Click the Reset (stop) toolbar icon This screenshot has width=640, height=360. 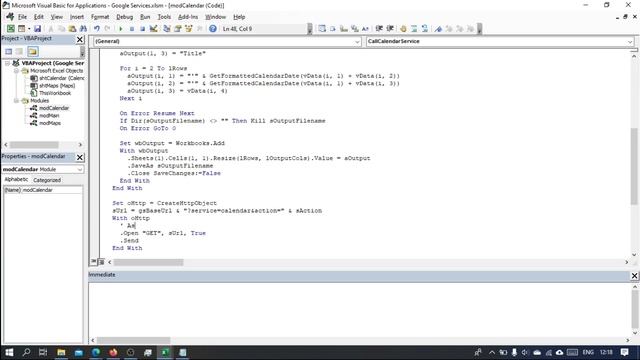click(x=142, y=29)
